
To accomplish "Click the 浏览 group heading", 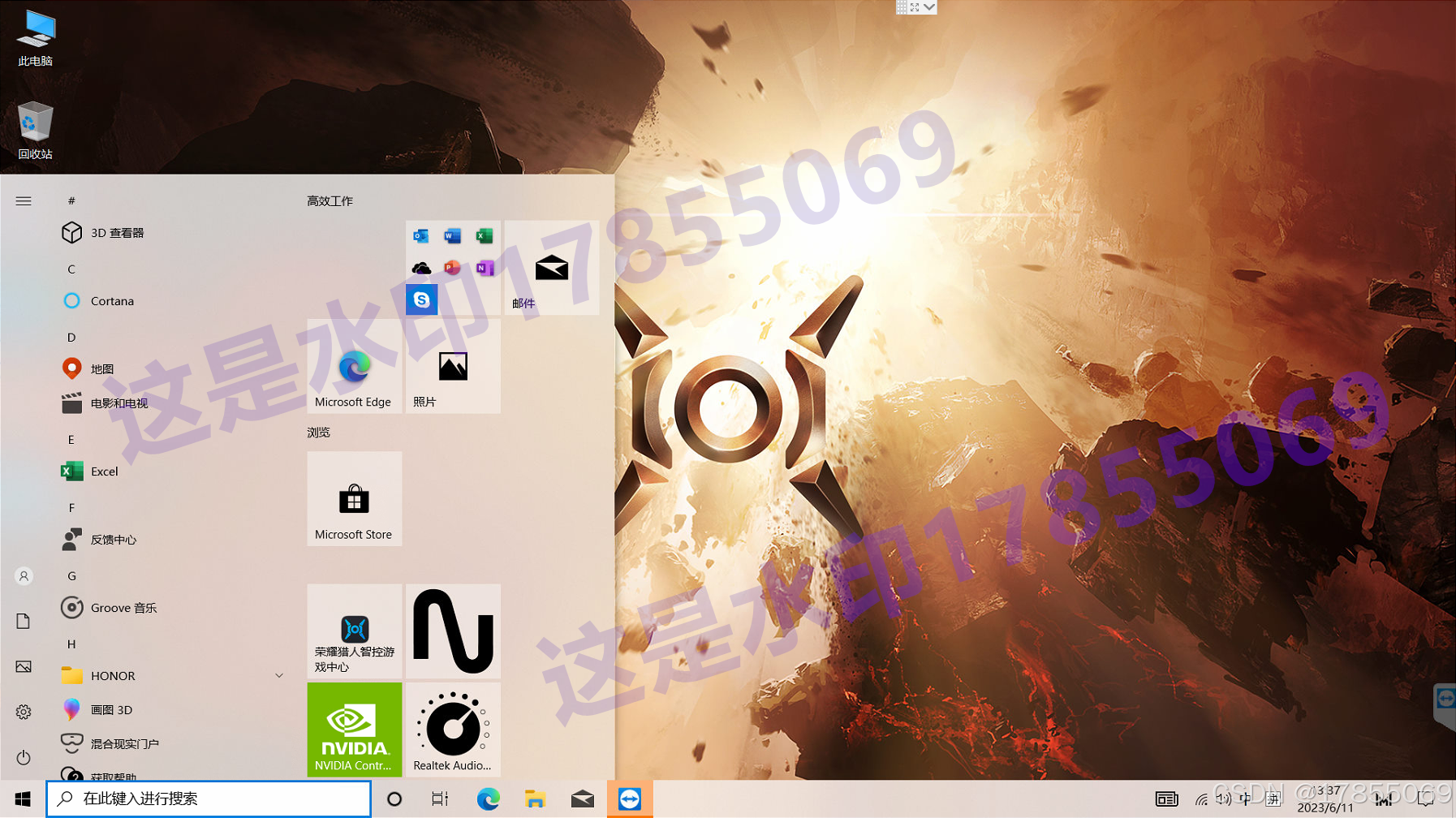I will (318, 433).
